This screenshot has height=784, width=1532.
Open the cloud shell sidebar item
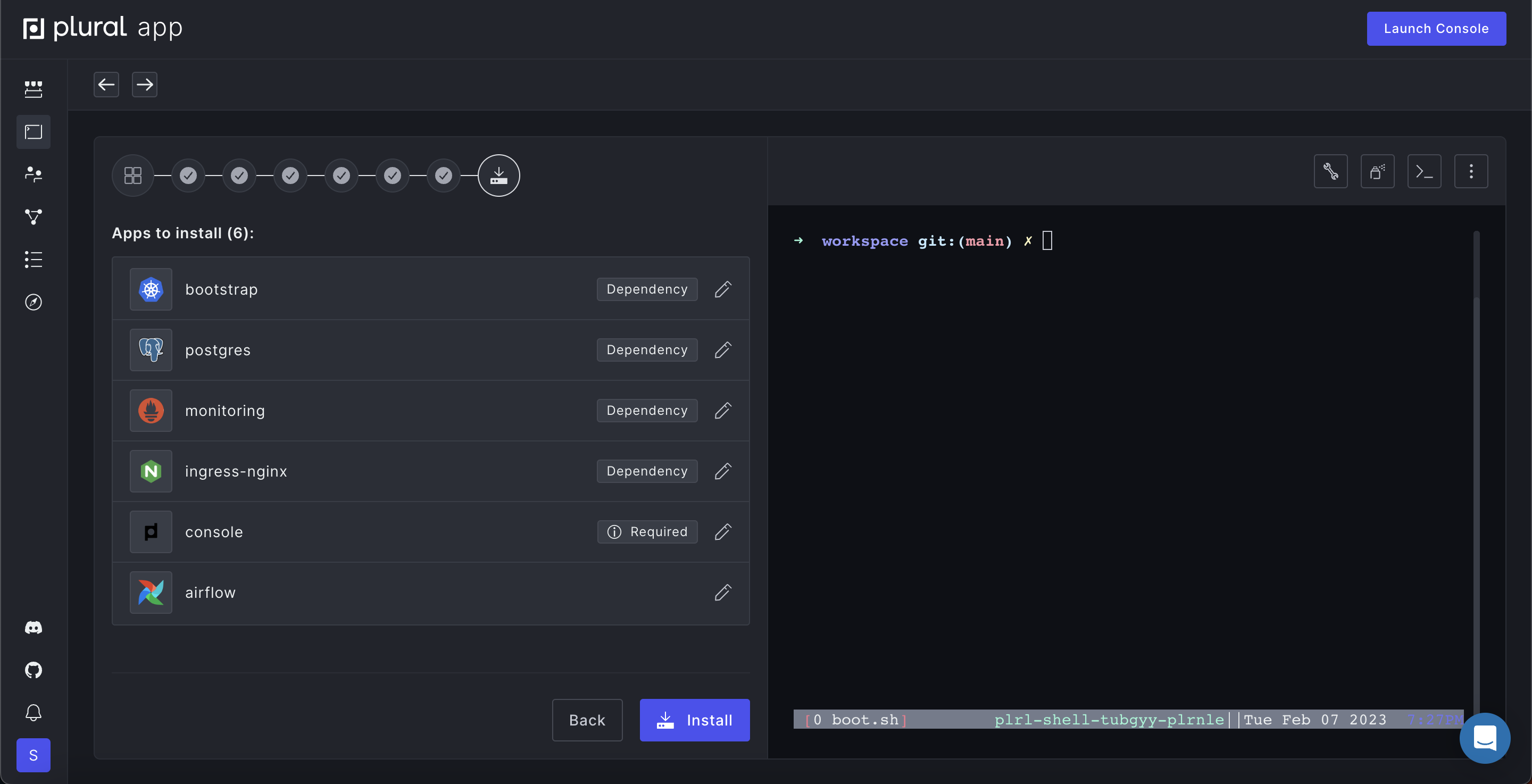(x=34, y=132)
